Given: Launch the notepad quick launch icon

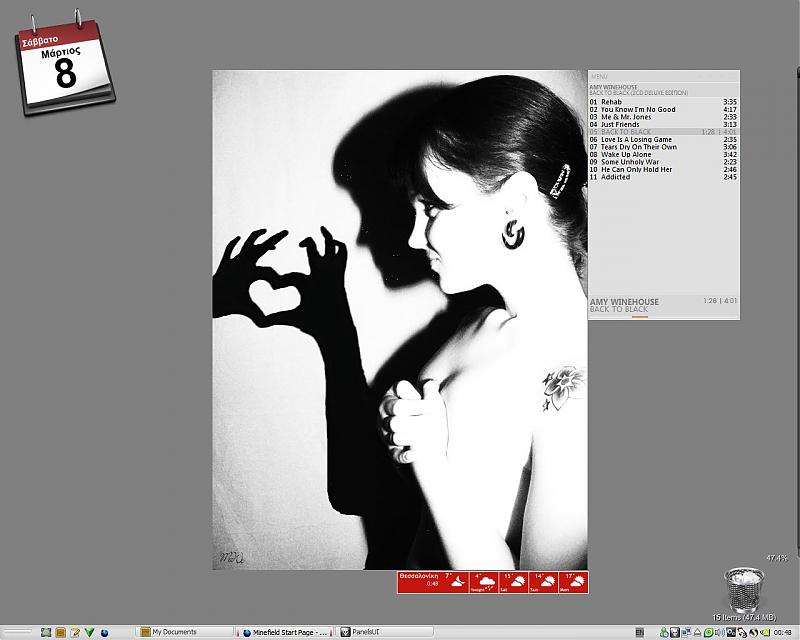Looking at the screenshot, I should pyautogui.click(x=75, y=633).
